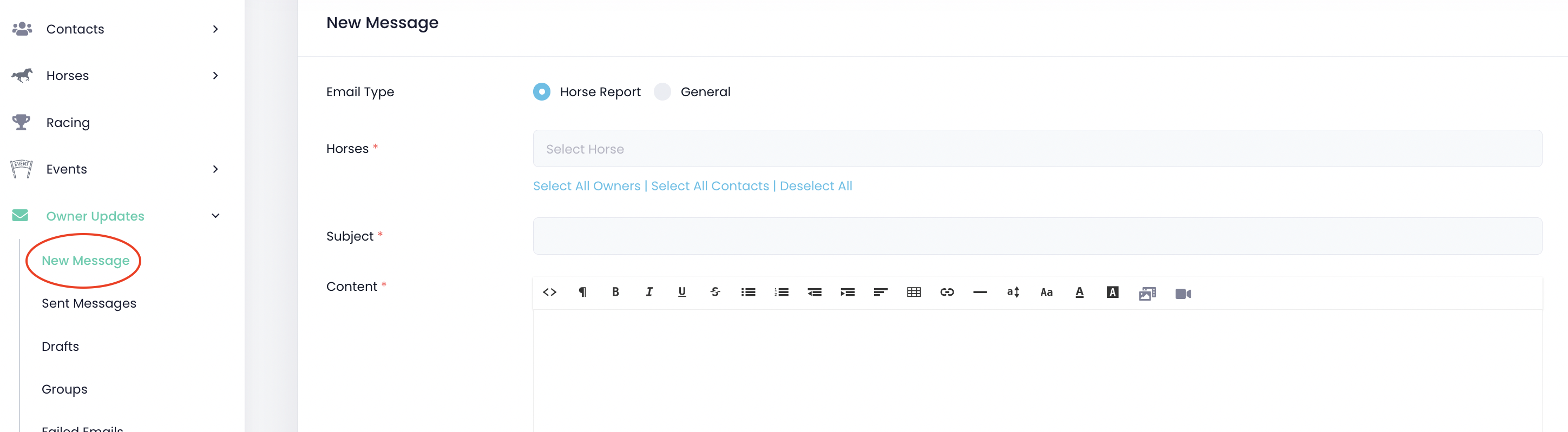Click Select All Owners link

pyautogui.click(x=586, y=186)
